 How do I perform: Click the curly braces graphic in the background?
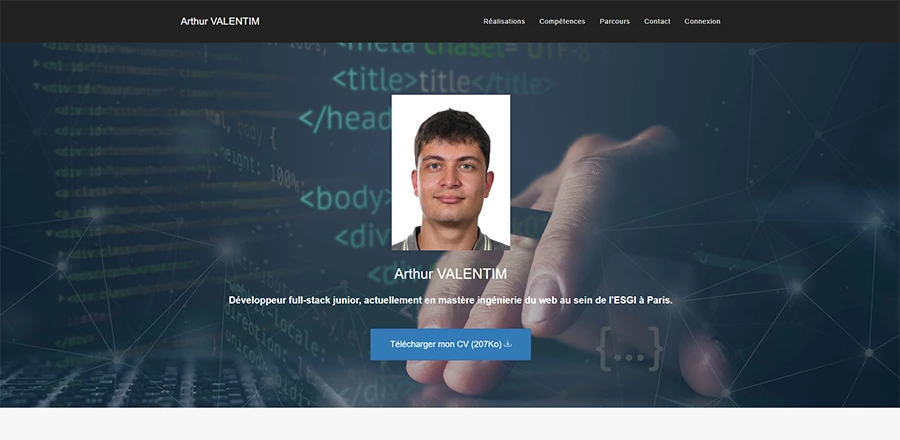point(629,348)
